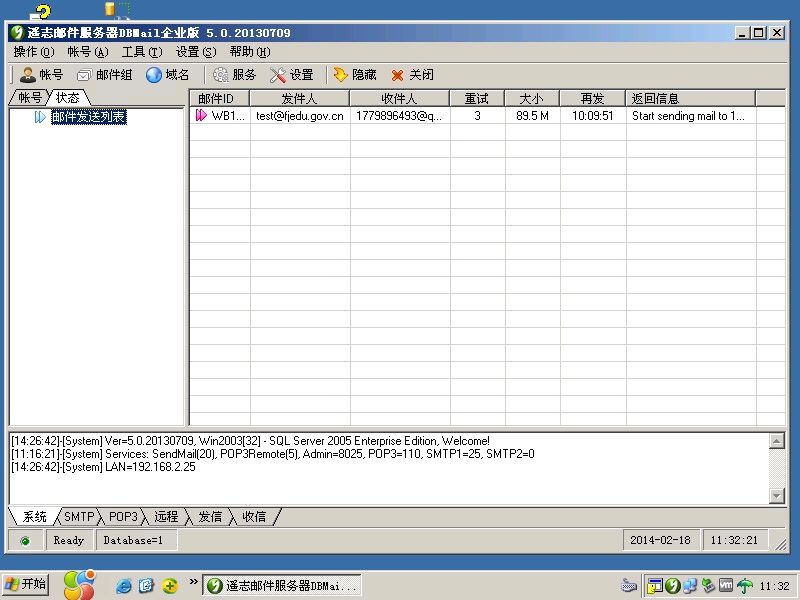Switch to the 收信 log tab
Screen dimensions: 800x600
254,517
